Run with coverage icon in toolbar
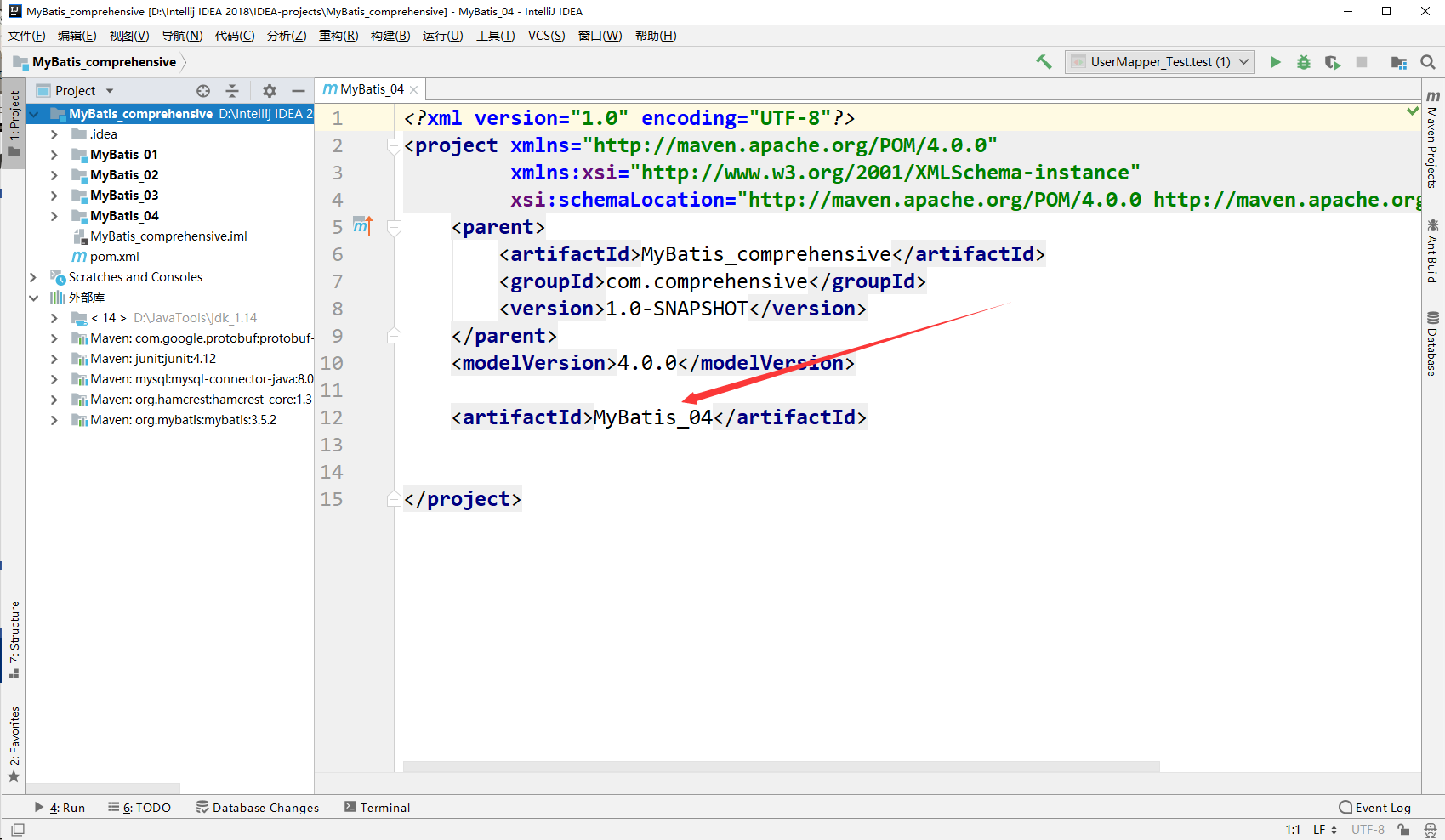Viewport: 1445px width, 840px height. coord(1333,62)
